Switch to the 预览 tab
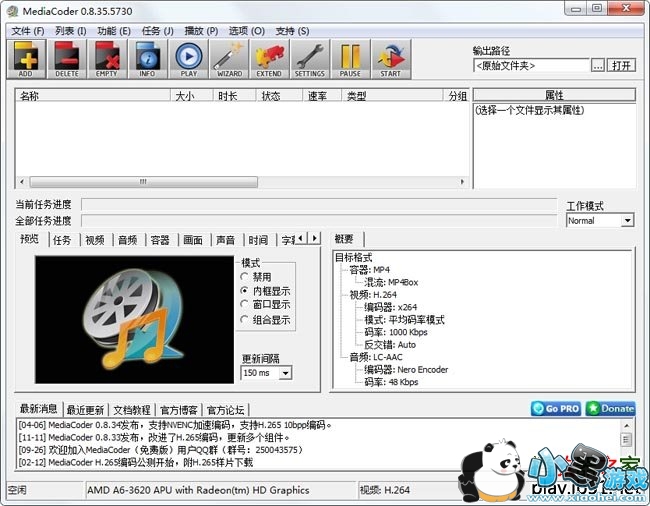The width and height of the screenshot is (650, 506). (x=30, y=239)
